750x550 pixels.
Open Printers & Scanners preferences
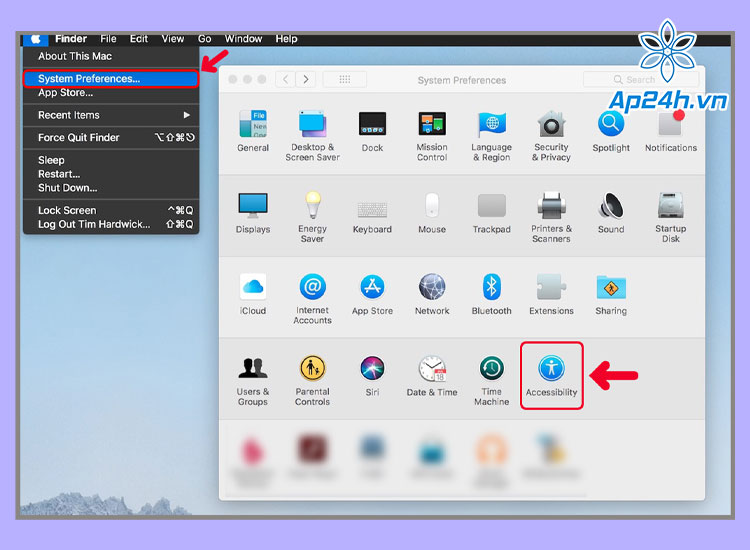tap(551, 217)
